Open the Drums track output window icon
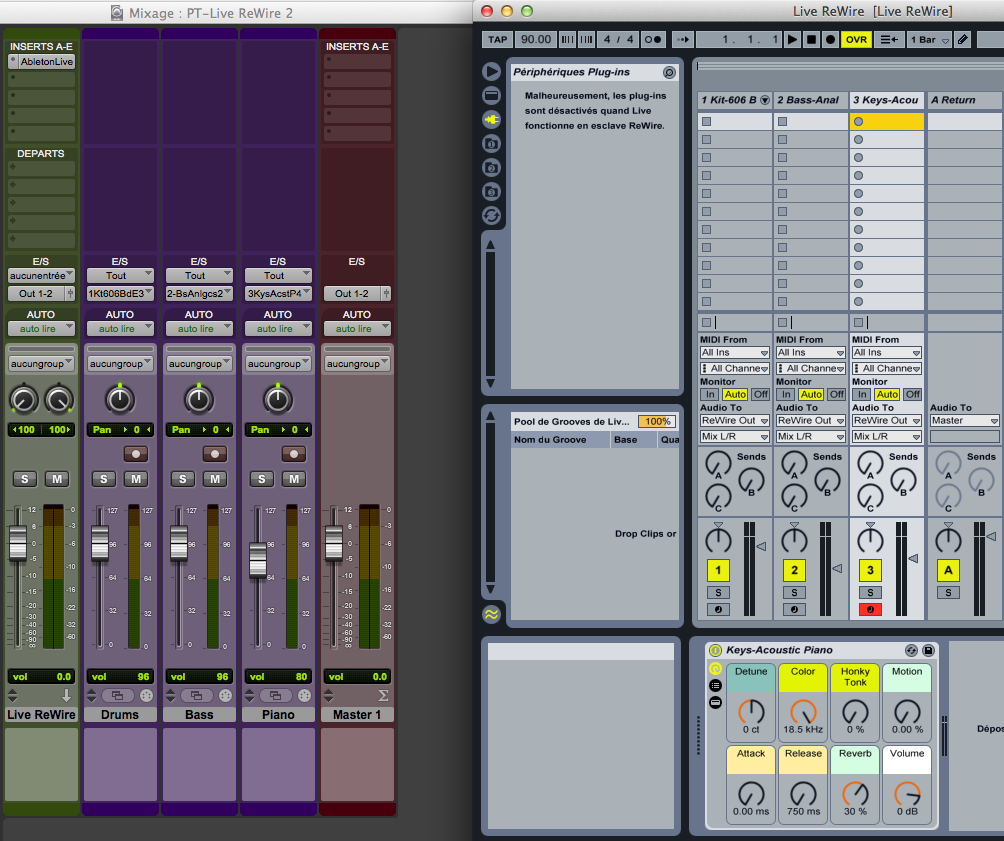This screenshot has height=841, width=1004. point(118,696)
